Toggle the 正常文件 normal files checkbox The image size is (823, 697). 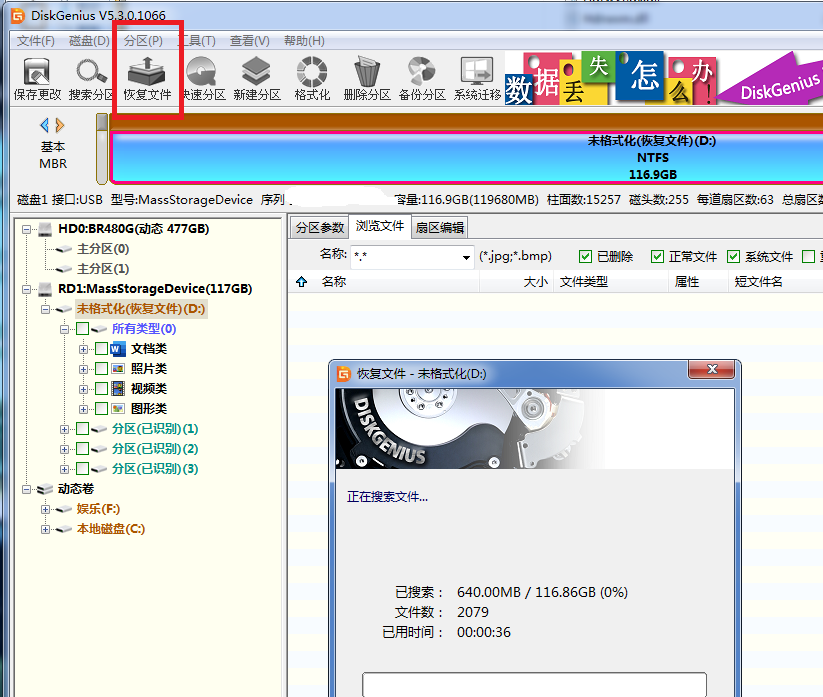coord(657,257)
